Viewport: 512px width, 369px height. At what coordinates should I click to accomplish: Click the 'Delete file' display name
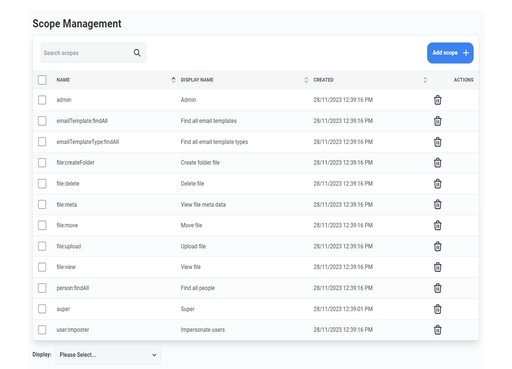pos(192,183)
